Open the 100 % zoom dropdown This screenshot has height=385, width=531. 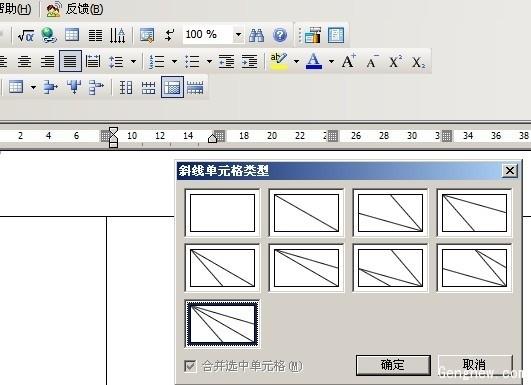pos(238,35)
